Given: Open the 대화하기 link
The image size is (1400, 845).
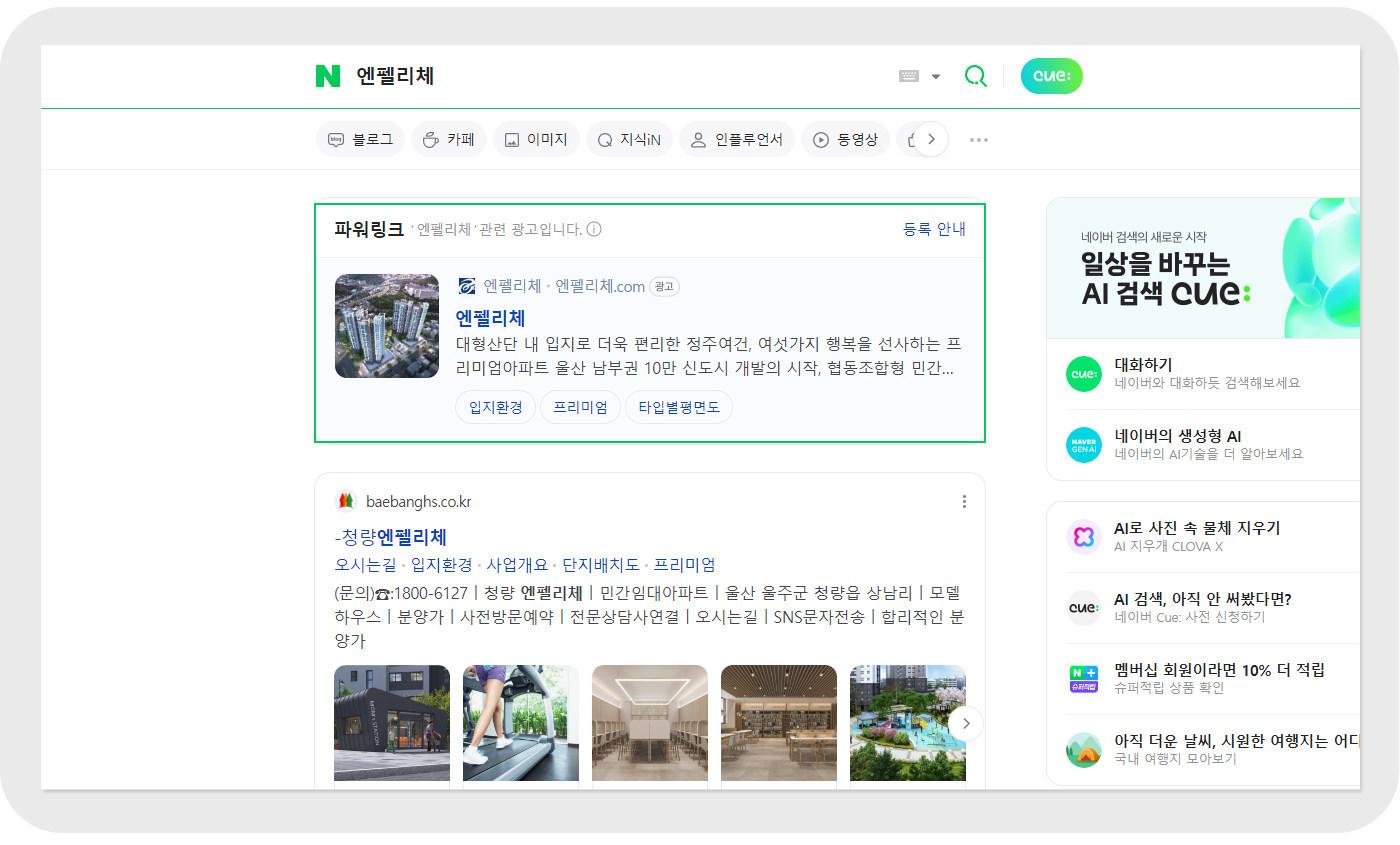Looking at the screenshot, I should [1143, 365].
